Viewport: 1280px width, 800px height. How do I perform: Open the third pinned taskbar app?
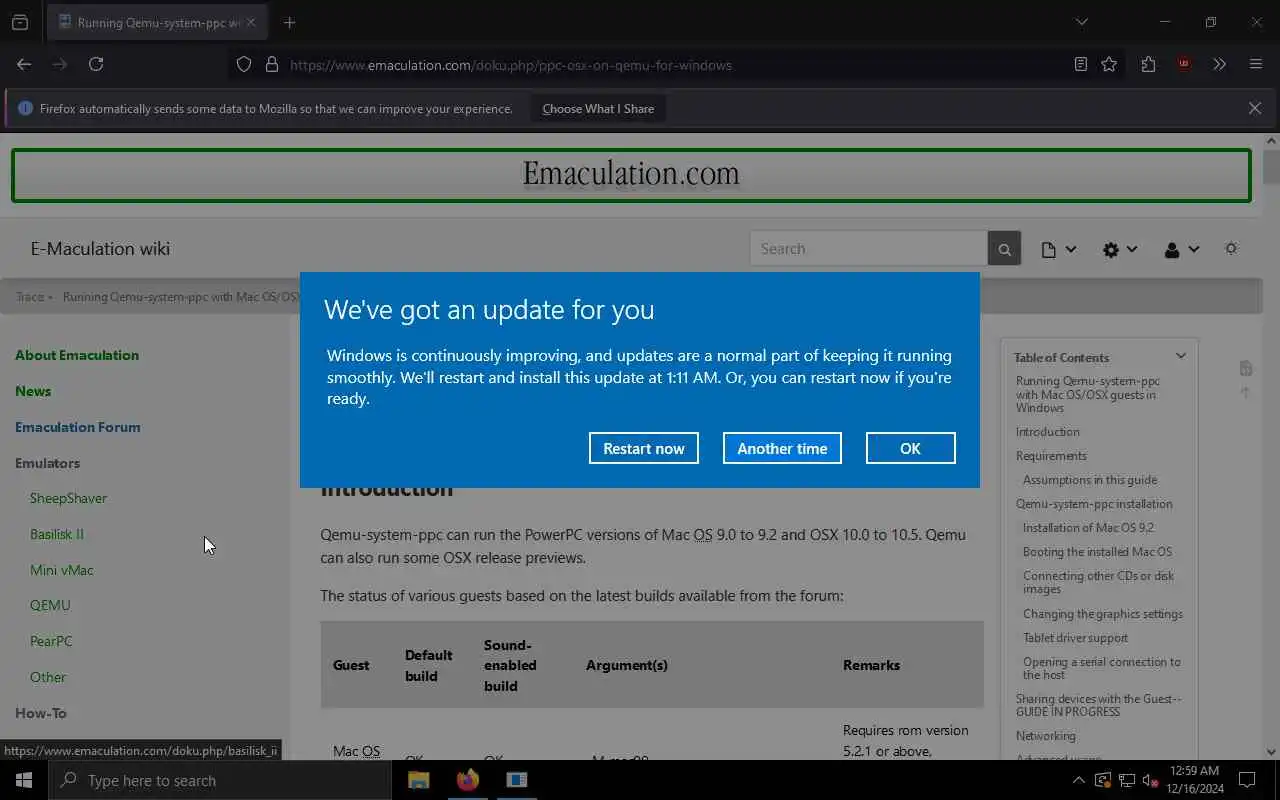517,780
